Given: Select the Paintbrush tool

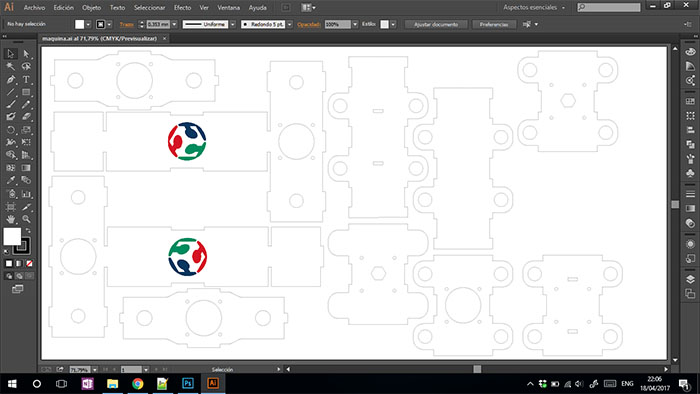Looking at the screenshot, I should click(x=11, y=104).
